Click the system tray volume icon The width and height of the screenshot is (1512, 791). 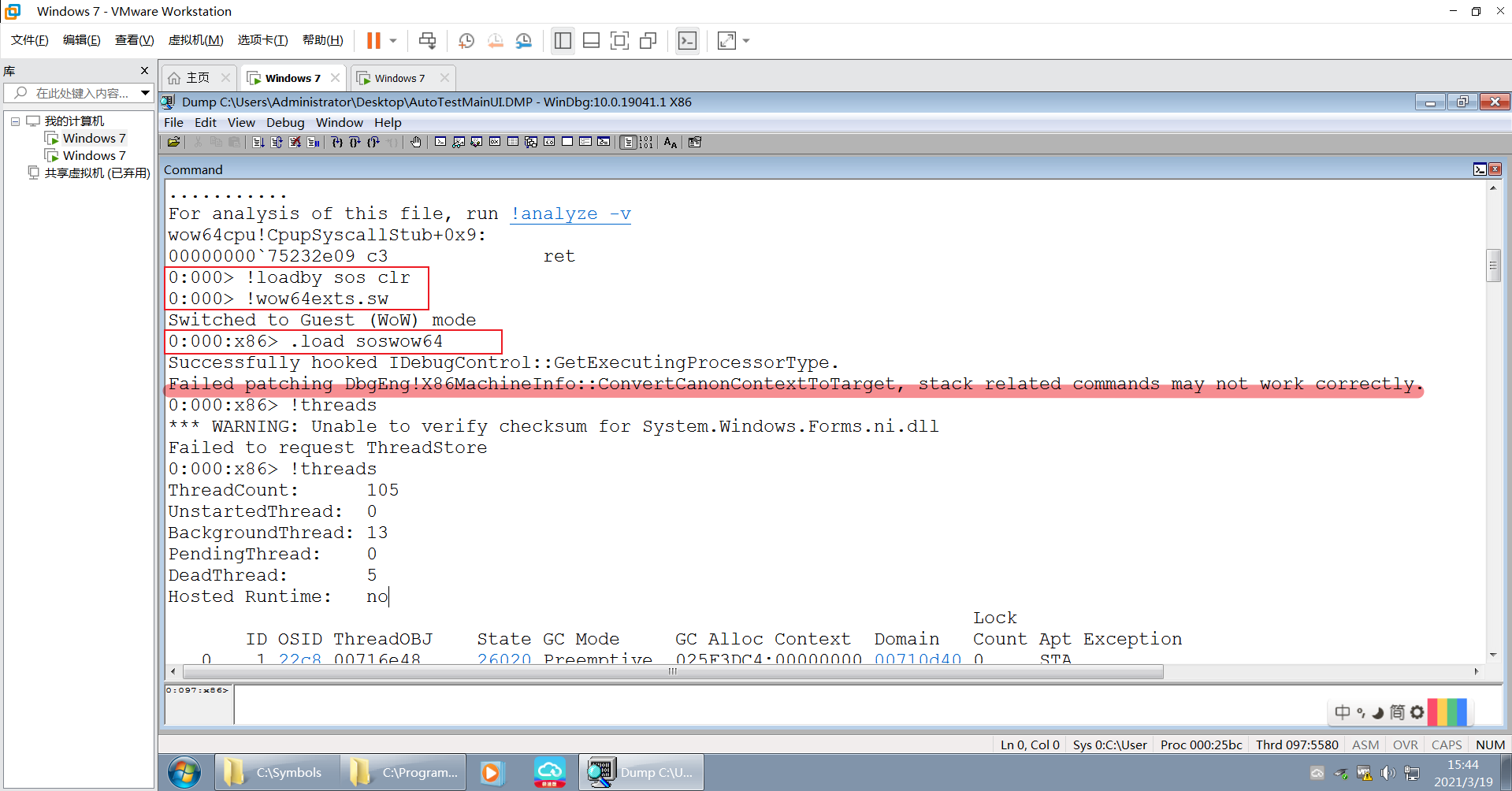pos(1388,774)
